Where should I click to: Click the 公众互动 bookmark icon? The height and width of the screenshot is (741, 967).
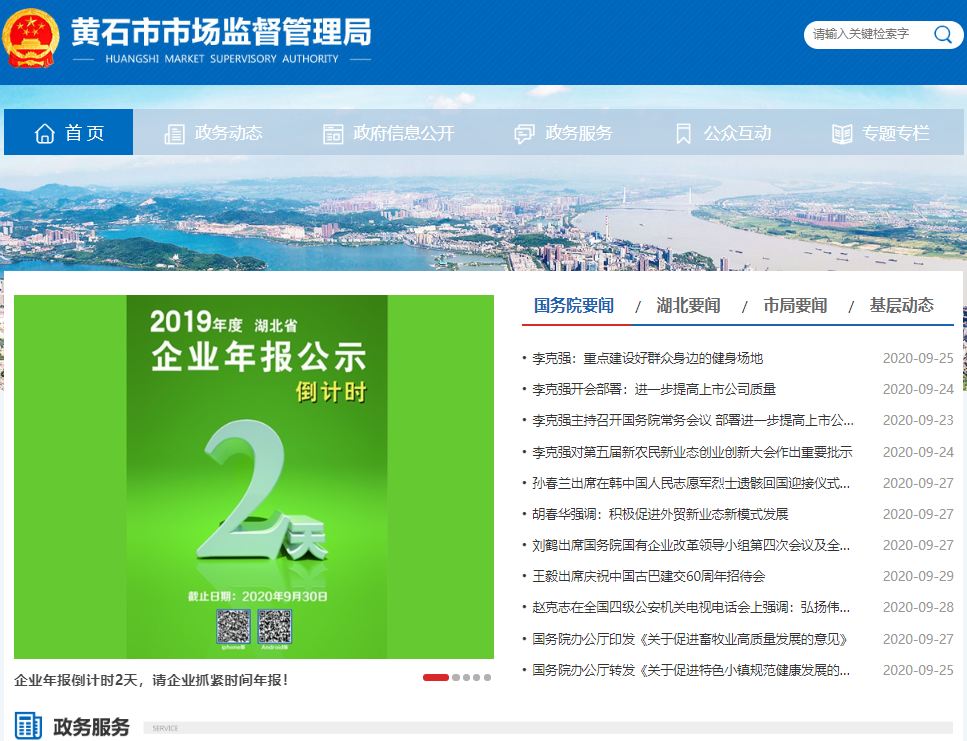(x=683, y=134)
